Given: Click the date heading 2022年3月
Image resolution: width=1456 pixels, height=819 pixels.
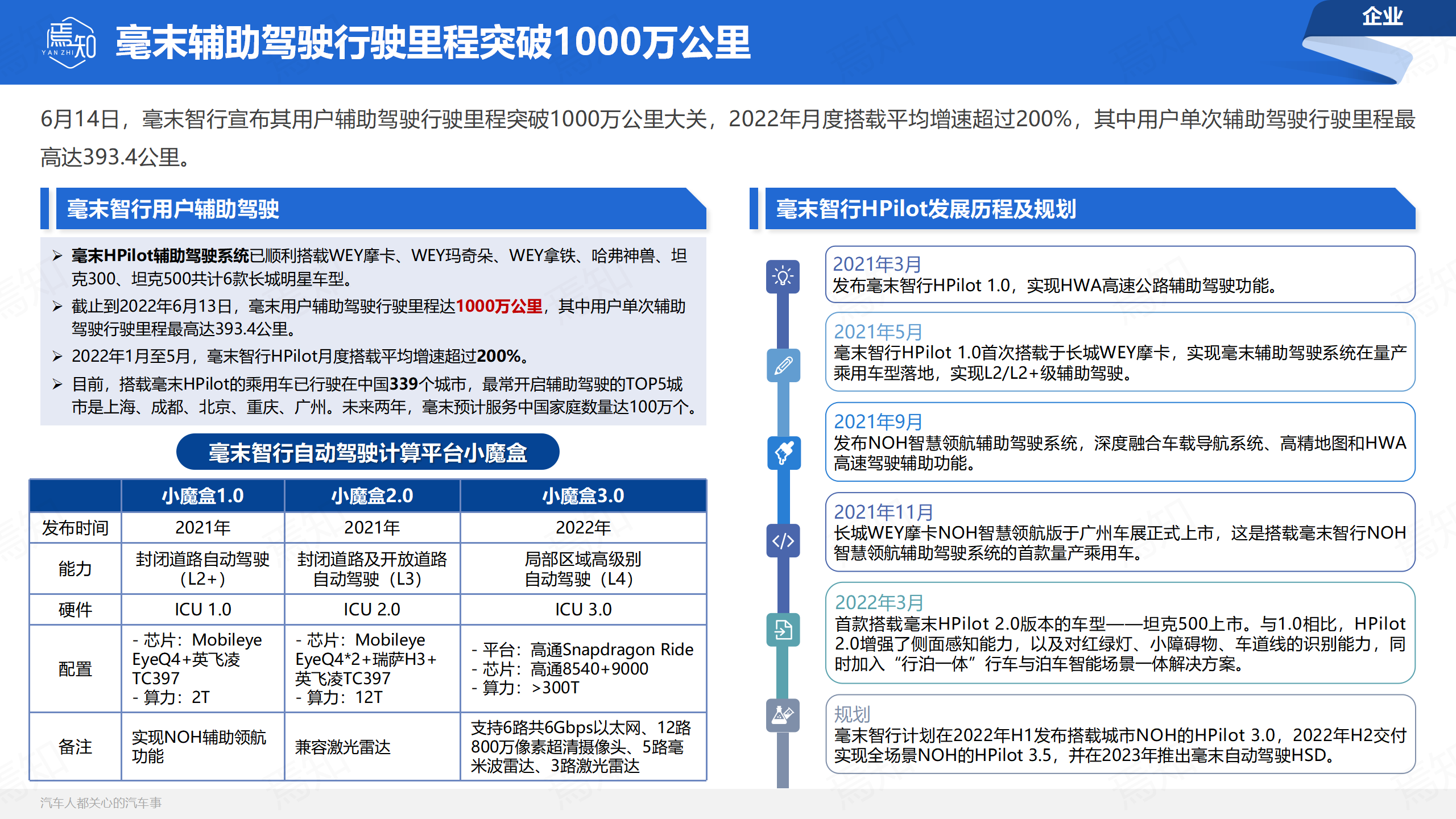Looking at the screenshot, I should point(879,602).
